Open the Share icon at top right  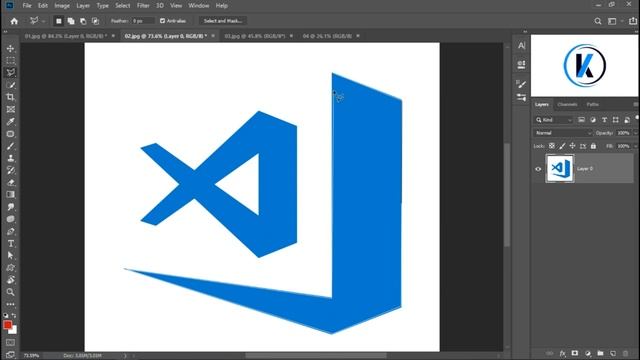(633, 21)
